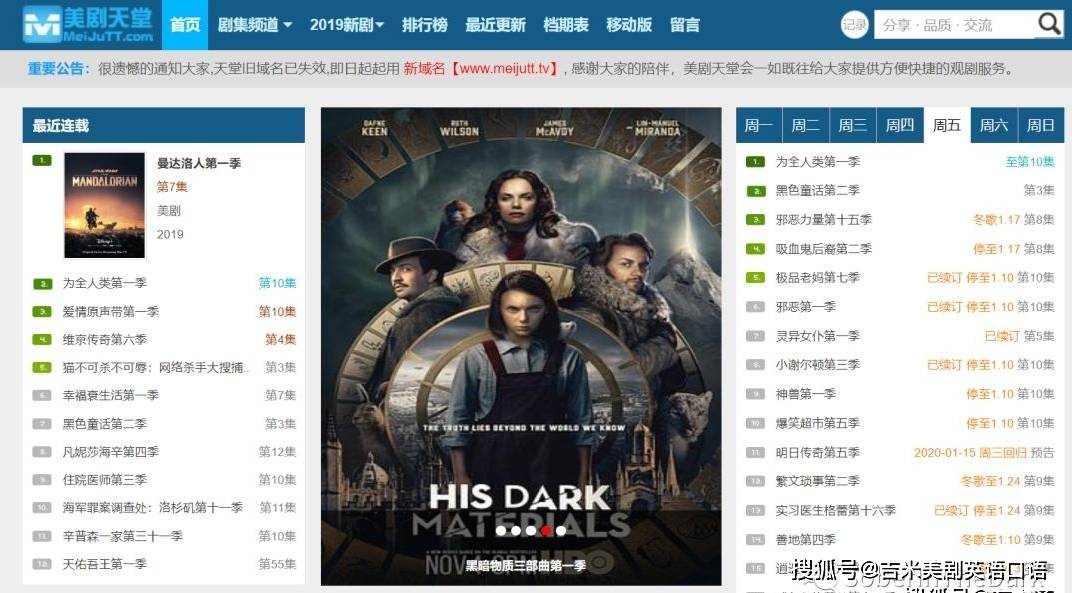Focus the 分享·品质·交流 search field
The image size is (1072, 593).
tap(955, 25)
